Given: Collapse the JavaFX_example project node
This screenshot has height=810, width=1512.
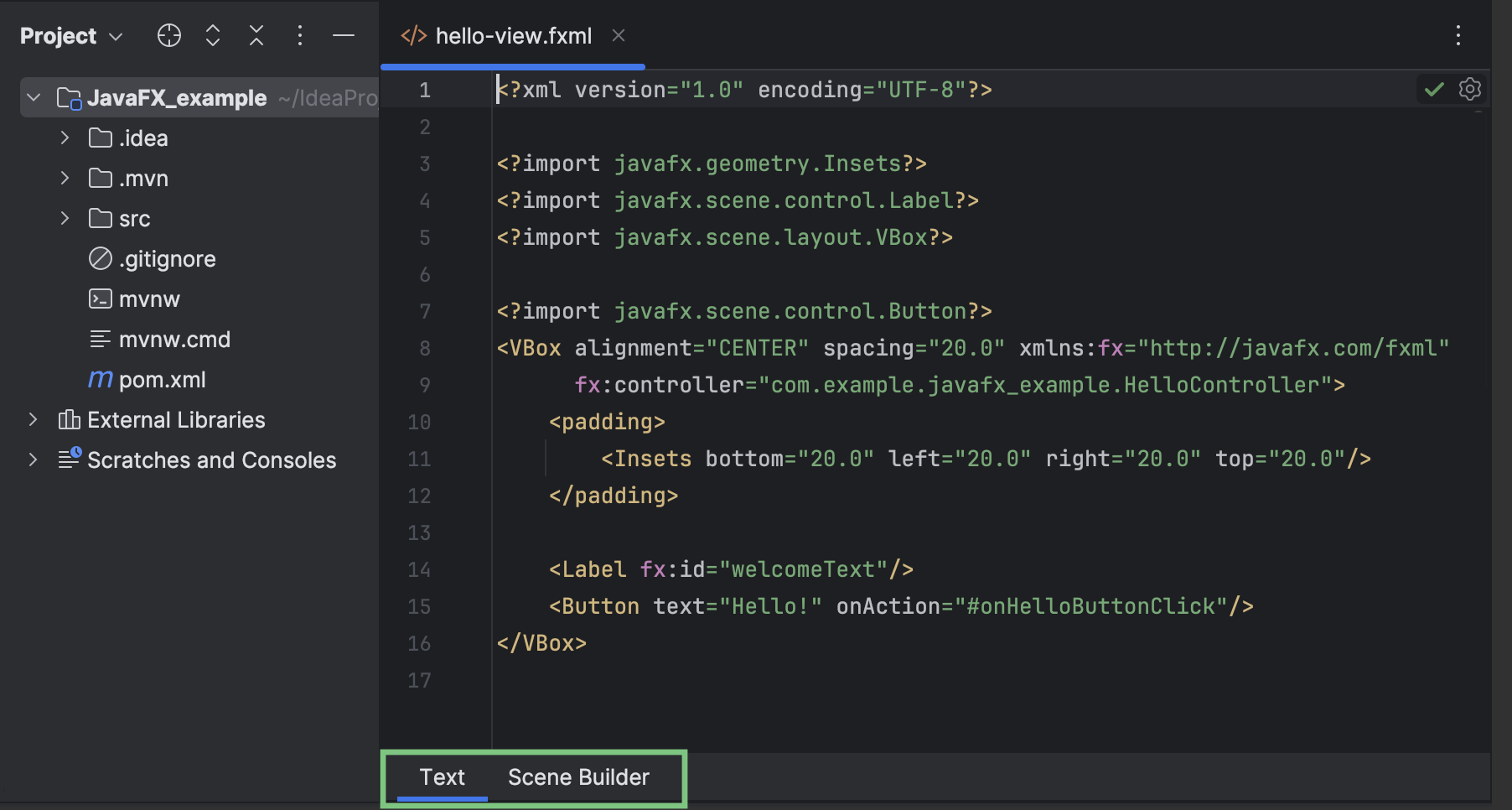Looking at the screenshot, I should (33, 97).
